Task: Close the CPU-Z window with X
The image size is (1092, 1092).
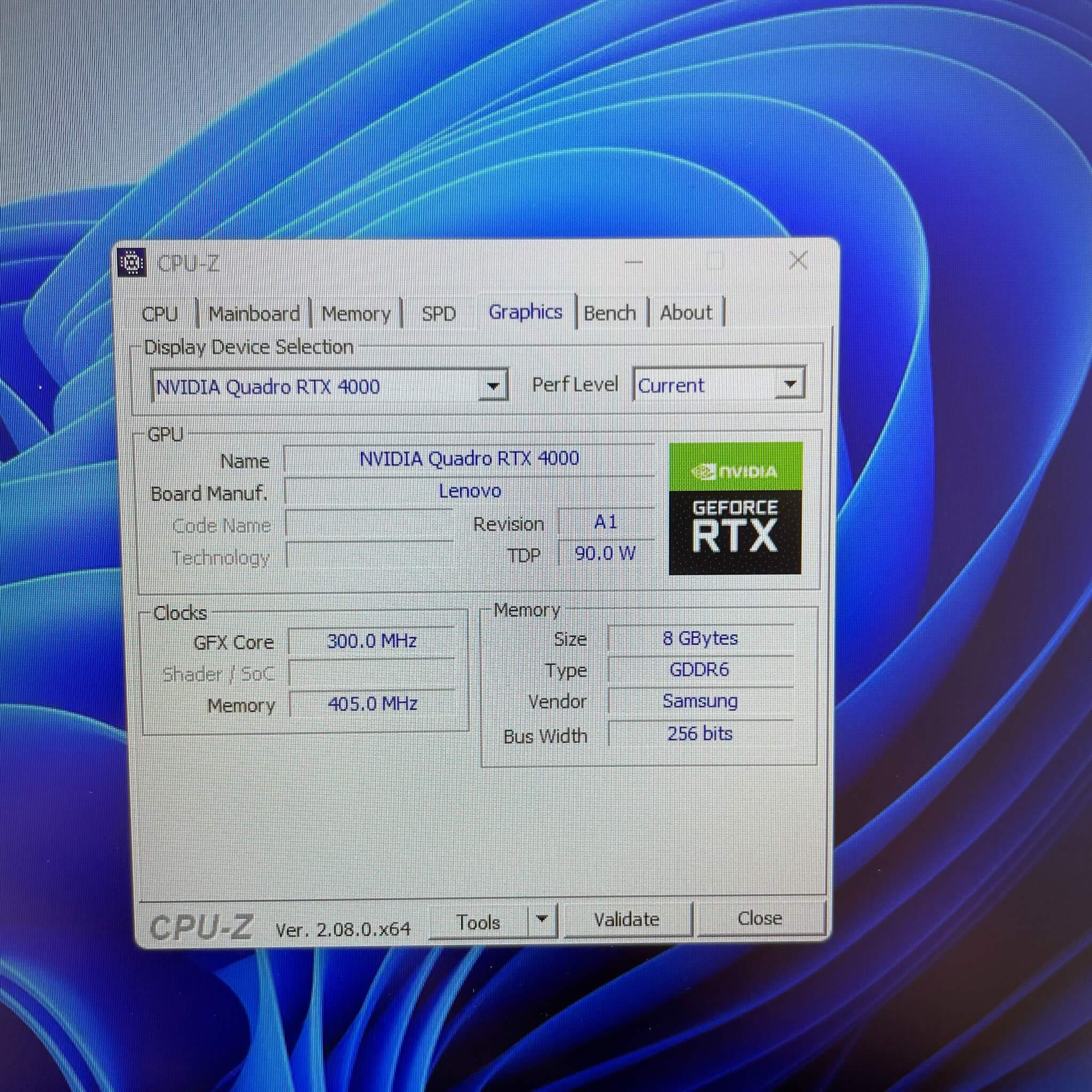Action: coord(798,261)
